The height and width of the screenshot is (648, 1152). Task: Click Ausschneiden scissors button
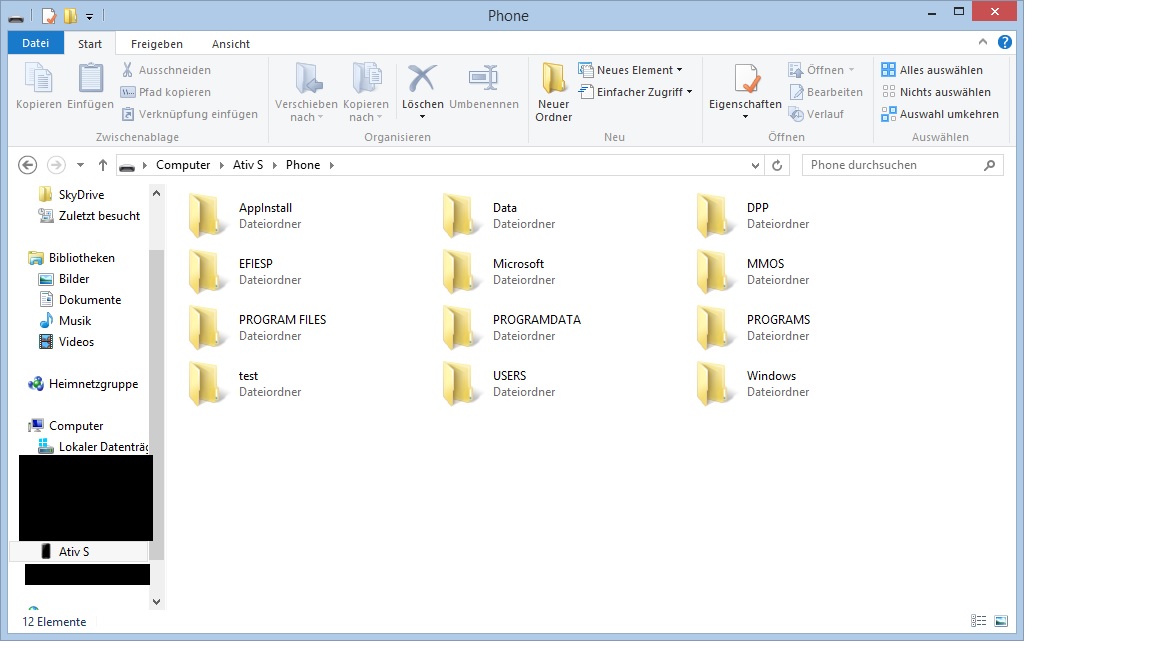tap(167, 70)
